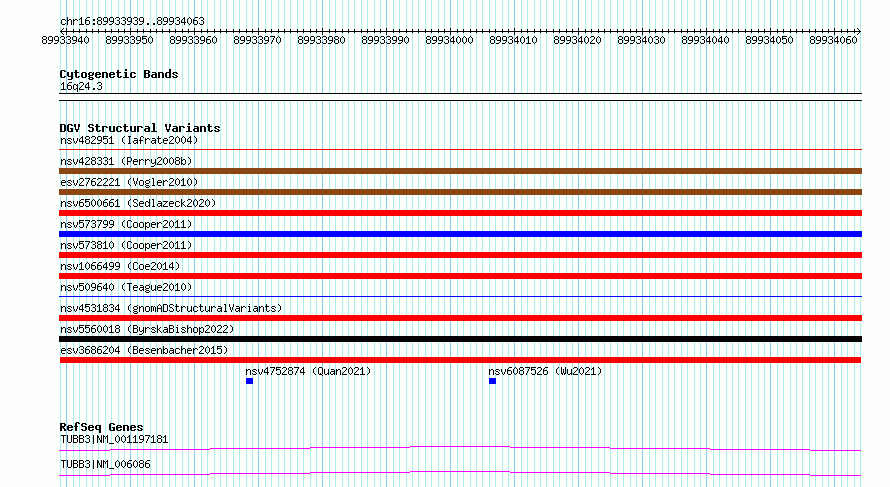Click ruler position 89933950

(129, 40)
